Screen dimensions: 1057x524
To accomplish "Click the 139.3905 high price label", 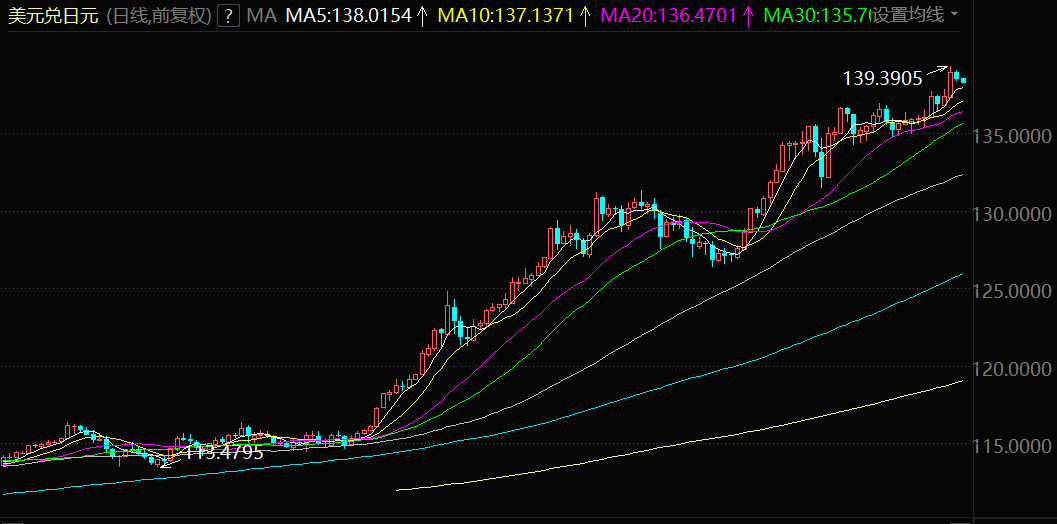I will pos(882,79).
